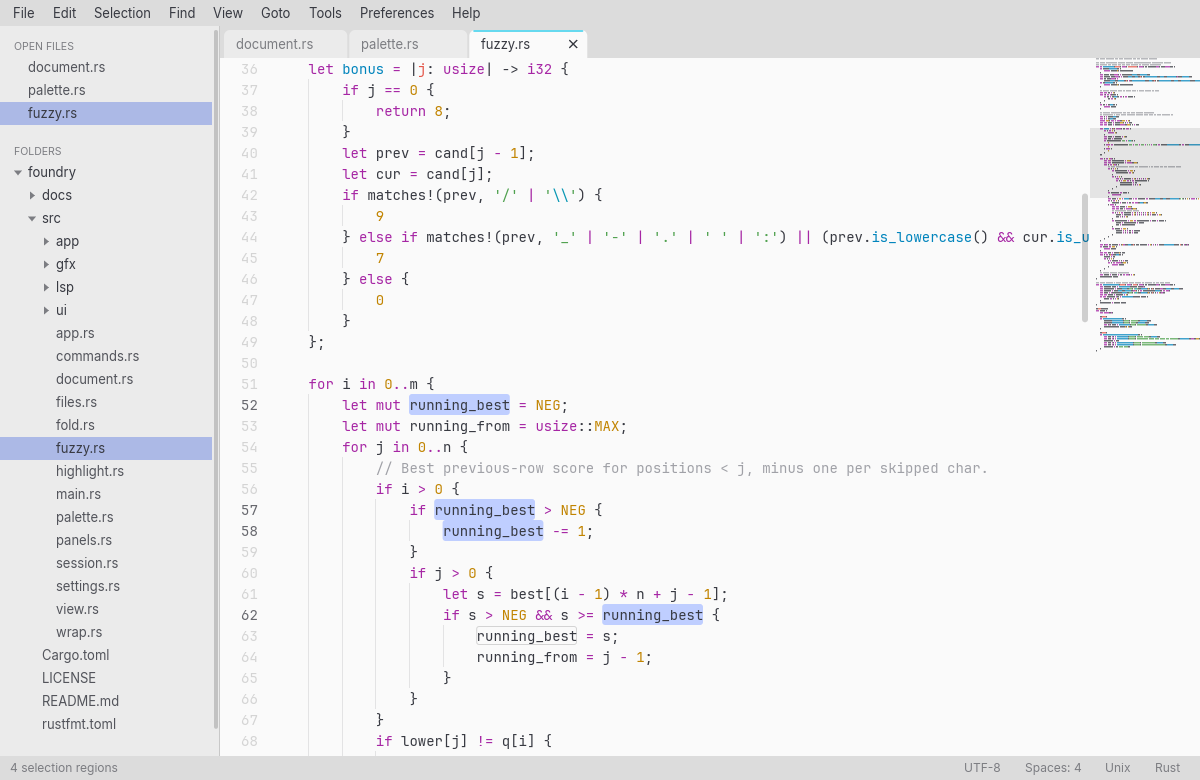Screen dimensions: 1200x780
Task: Select fuzzy.rs in the src folder
Action: coord(106,448)
